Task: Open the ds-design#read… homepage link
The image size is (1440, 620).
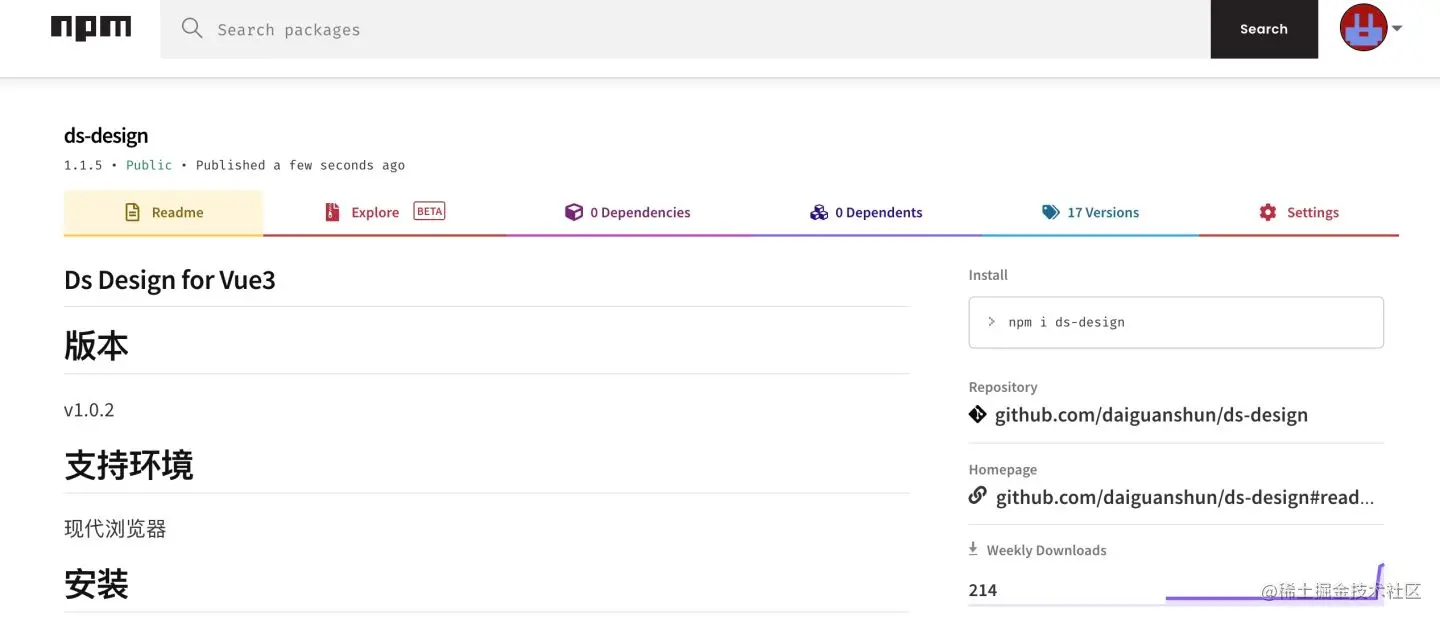Action: click(1185, 497)
